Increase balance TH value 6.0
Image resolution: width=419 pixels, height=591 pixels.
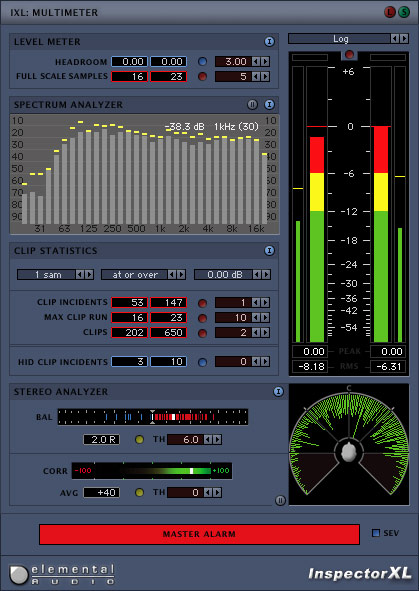pos(217,439)
